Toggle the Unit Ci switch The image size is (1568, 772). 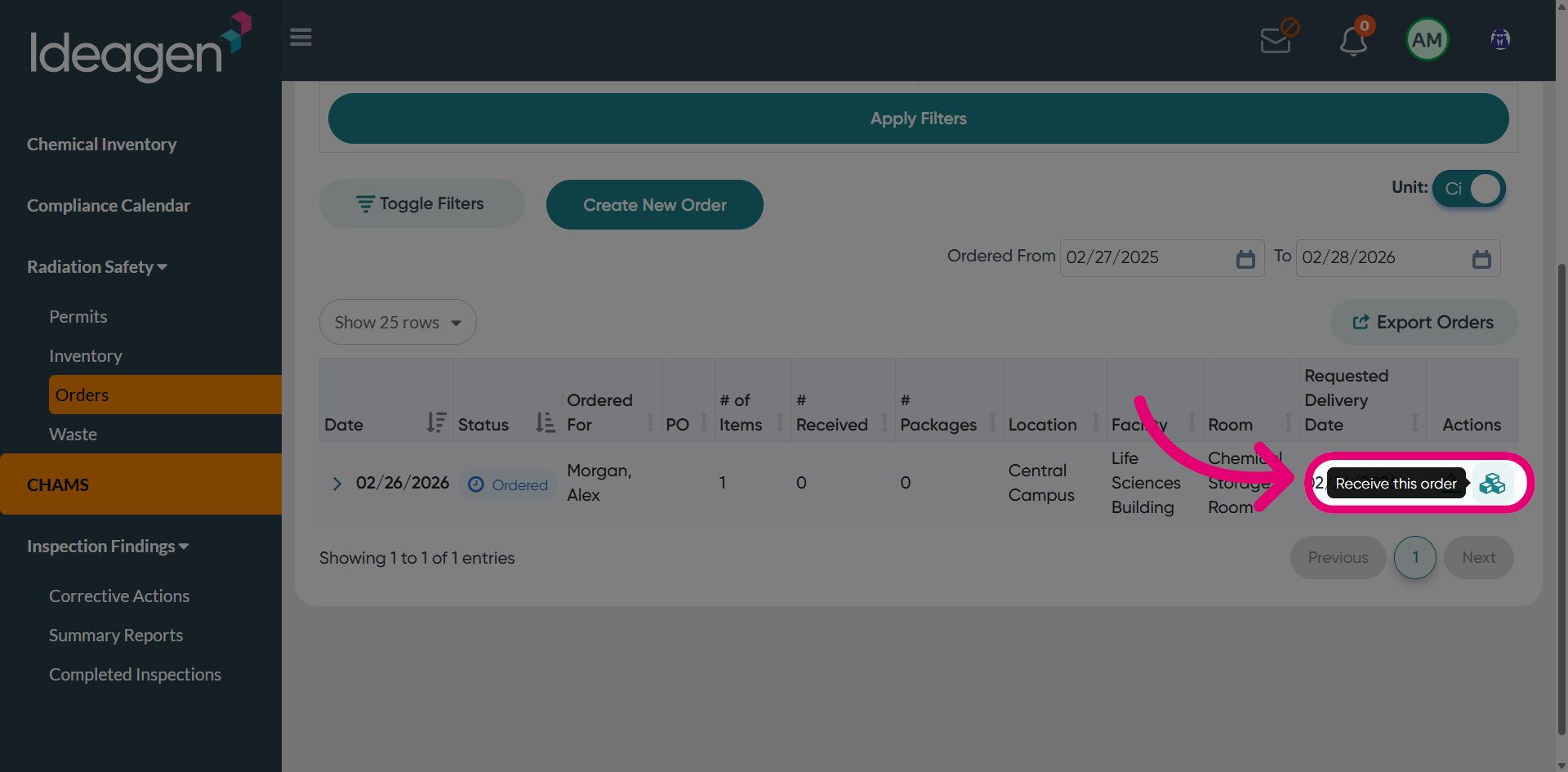[x=1468, y=189]
